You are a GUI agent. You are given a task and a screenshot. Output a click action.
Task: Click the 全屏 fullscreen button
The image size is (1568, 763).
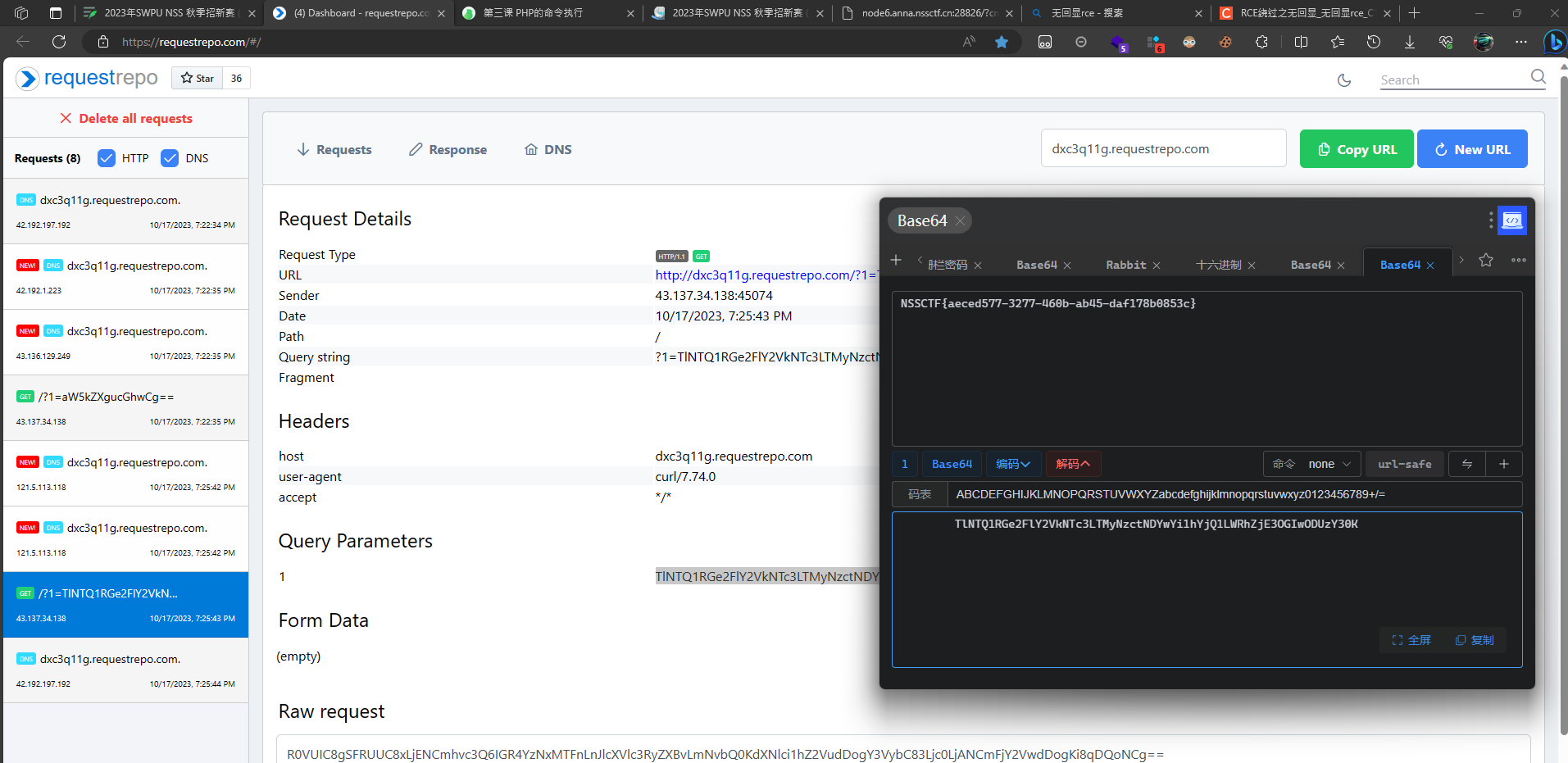point(1411,640)
